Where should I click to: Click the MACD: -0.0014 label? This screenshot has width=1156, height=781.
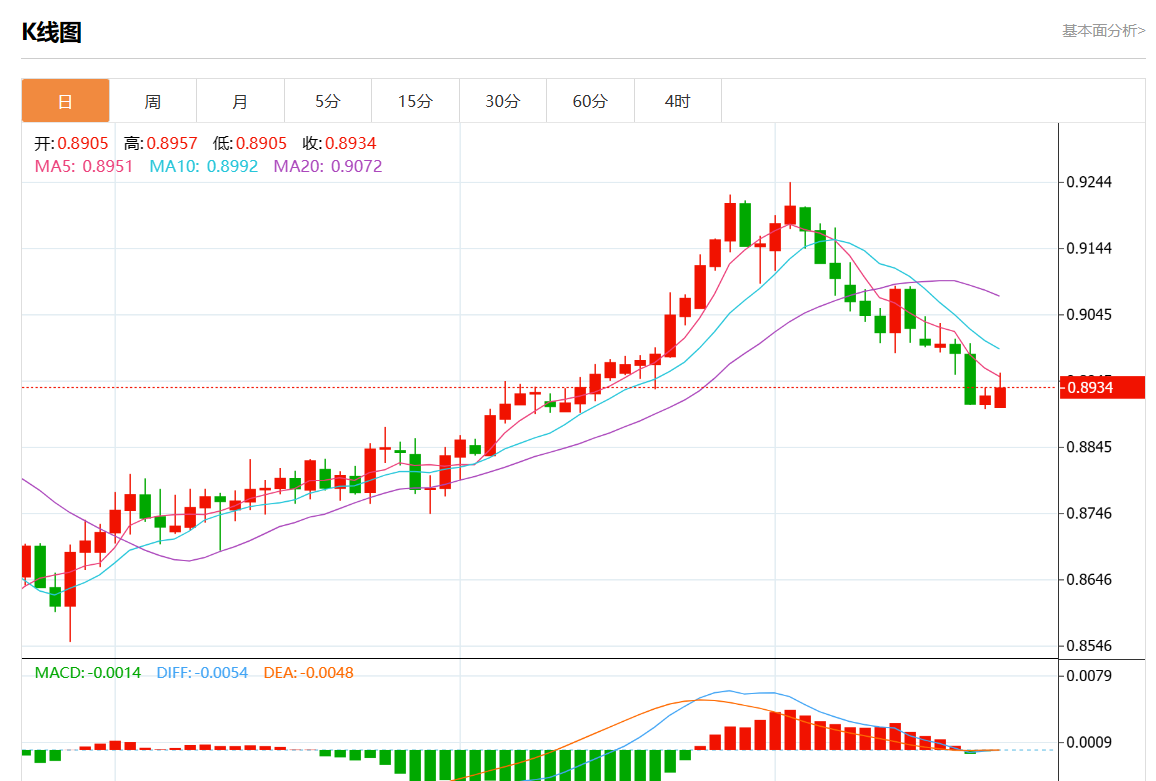coord(88,673)
